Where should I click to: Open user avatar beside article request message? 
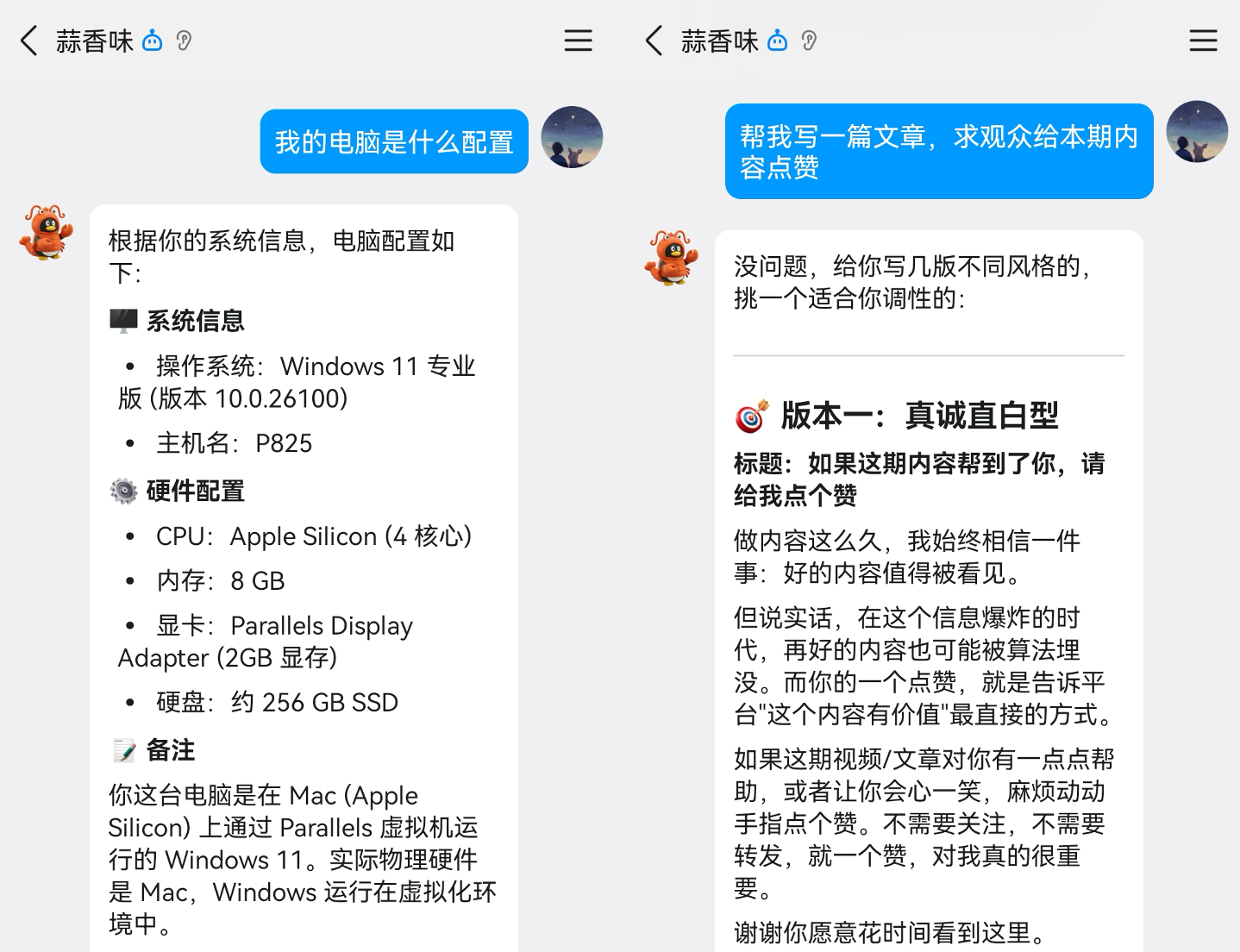(x=1197, y=132)
